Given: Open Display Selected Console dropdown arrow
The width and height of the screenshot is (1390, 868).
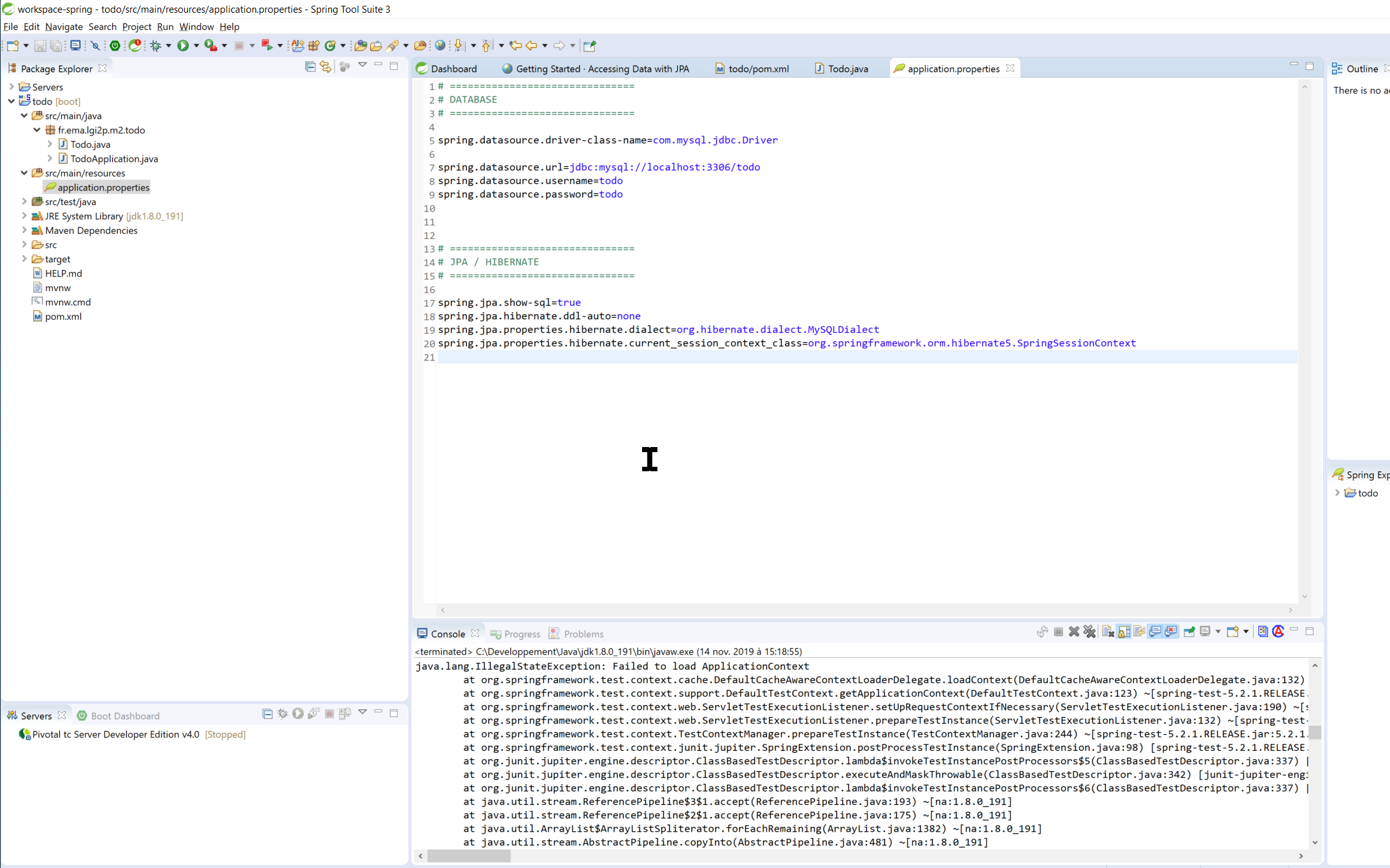Looking at the screenshot, I should point(1218,632).
